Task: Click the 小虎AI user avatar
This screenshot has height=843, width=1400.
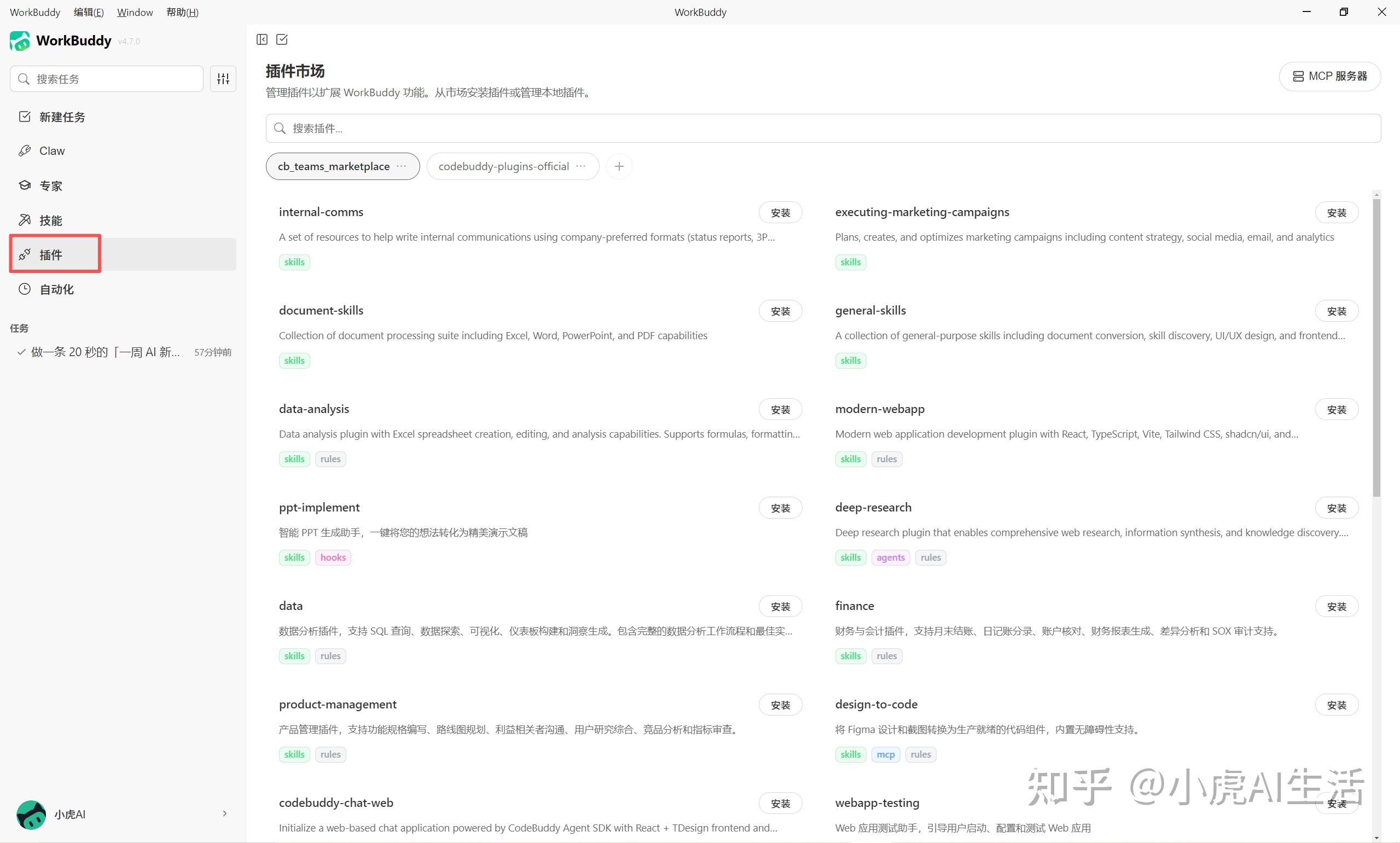Action: (x=31, y=814)
